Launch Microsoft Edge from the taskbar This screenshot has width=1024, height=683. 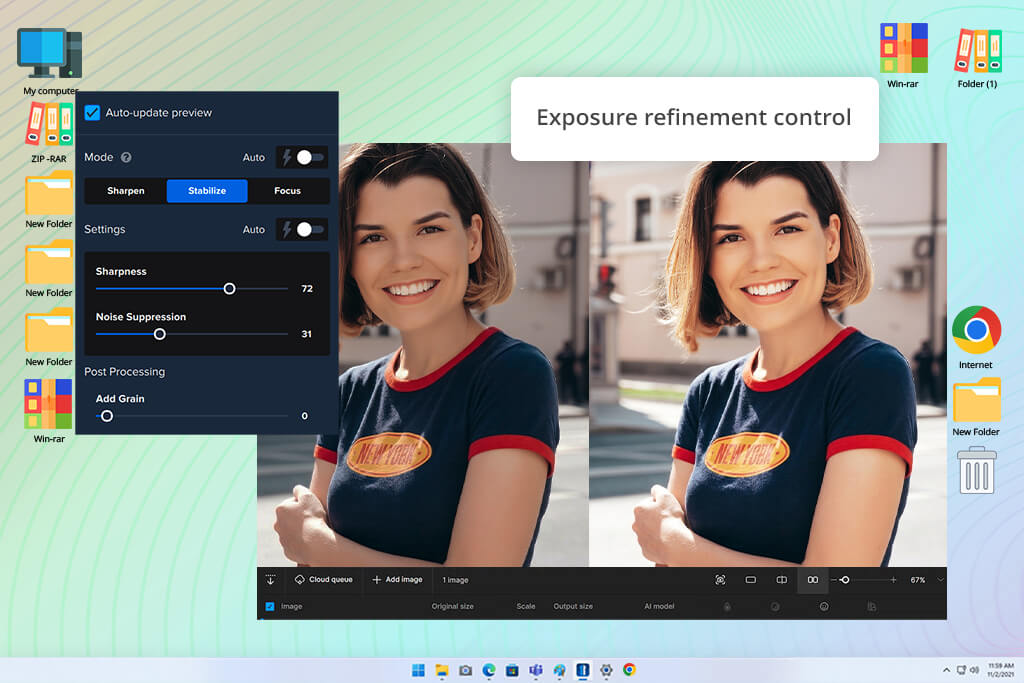click(x=489, y=670)
